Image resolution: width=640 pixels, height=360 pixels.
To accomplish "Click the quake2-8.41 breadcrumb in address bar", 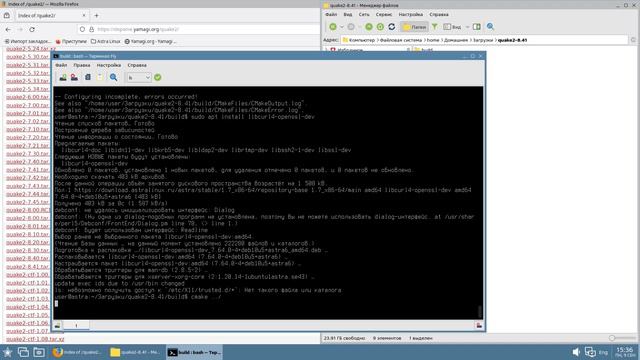I will [512, 40].
